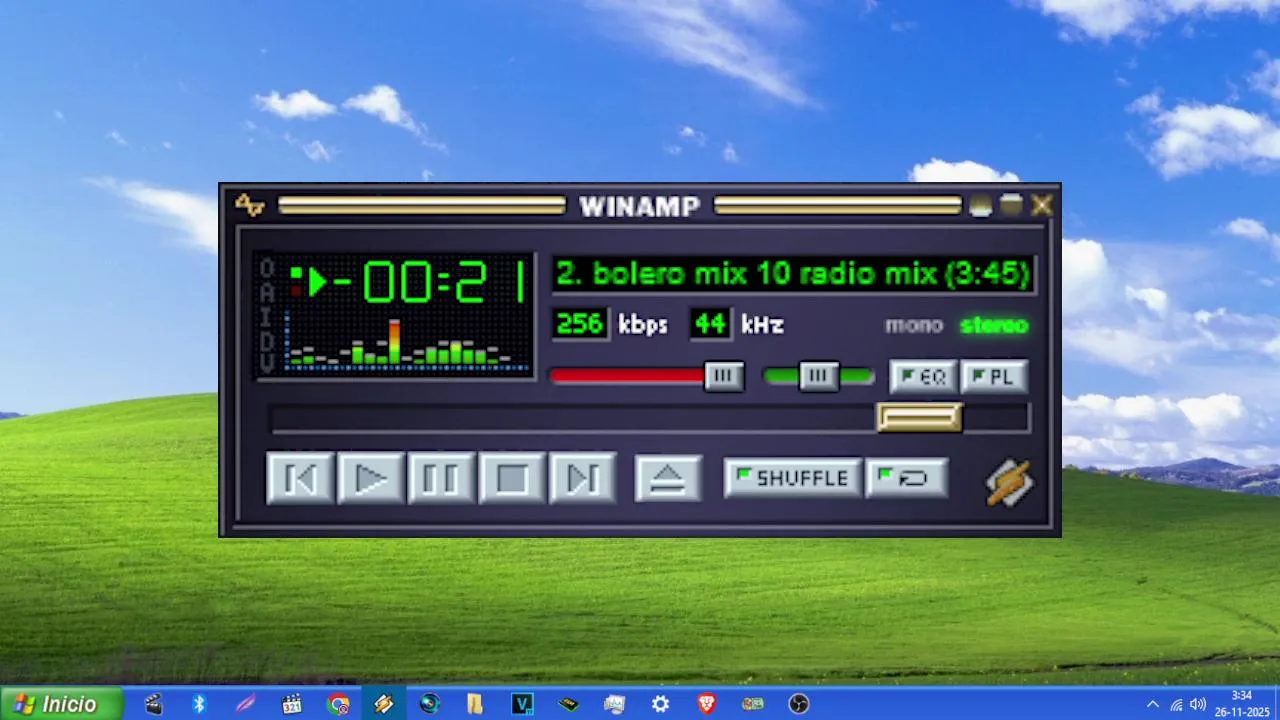Image resolution: width=1280 pixels, height=720 pixels.
Task: Click the previous track button
Action: tap(300, 478)
